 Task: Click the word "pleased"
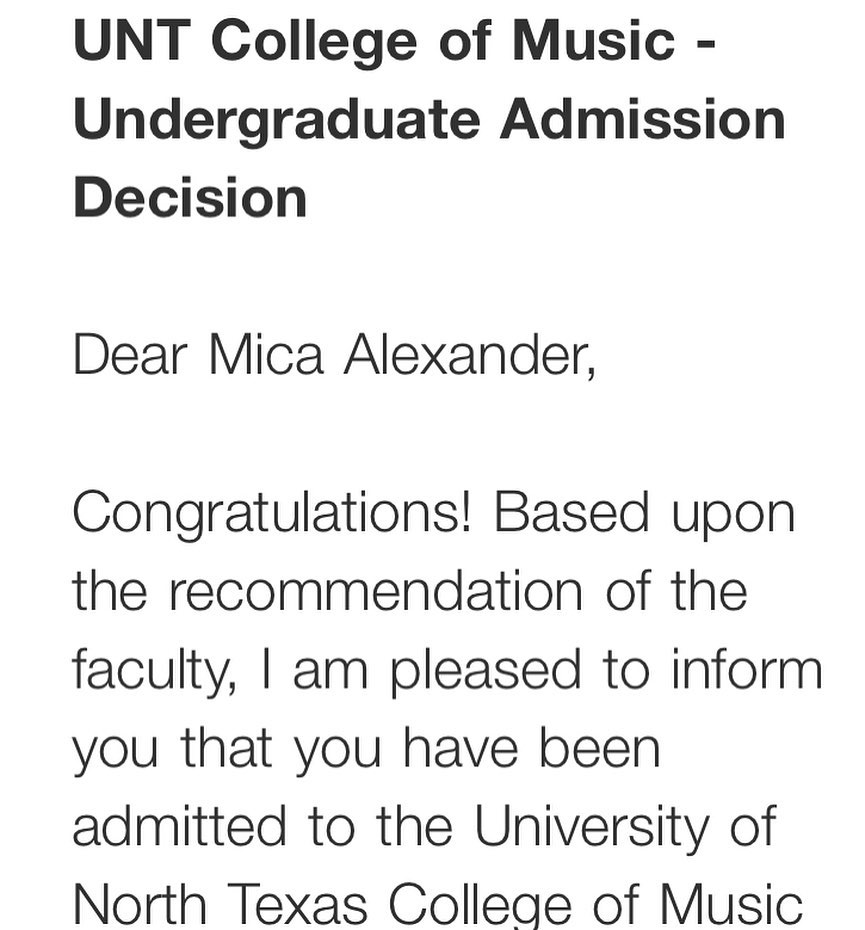pyautogui.click(x=486, y=671)
